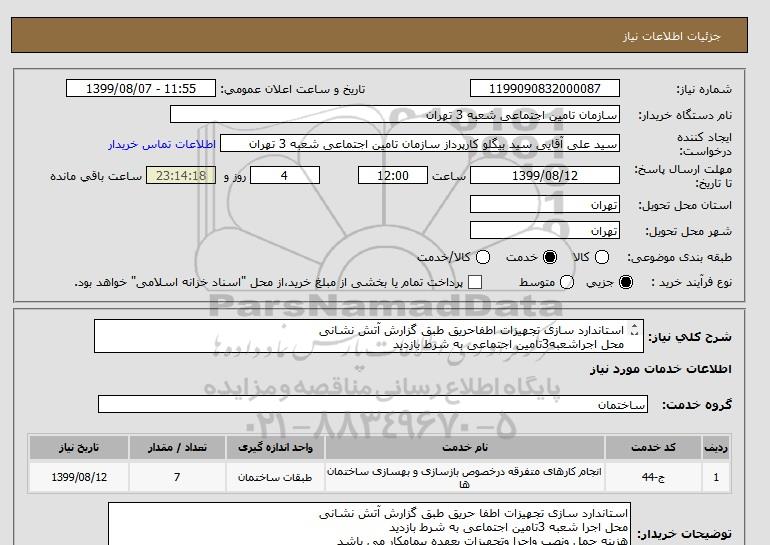Screen dimensions: 770x545
Task: Click the واحد اندازه گیری column header
Action: (x=275, y=447)
